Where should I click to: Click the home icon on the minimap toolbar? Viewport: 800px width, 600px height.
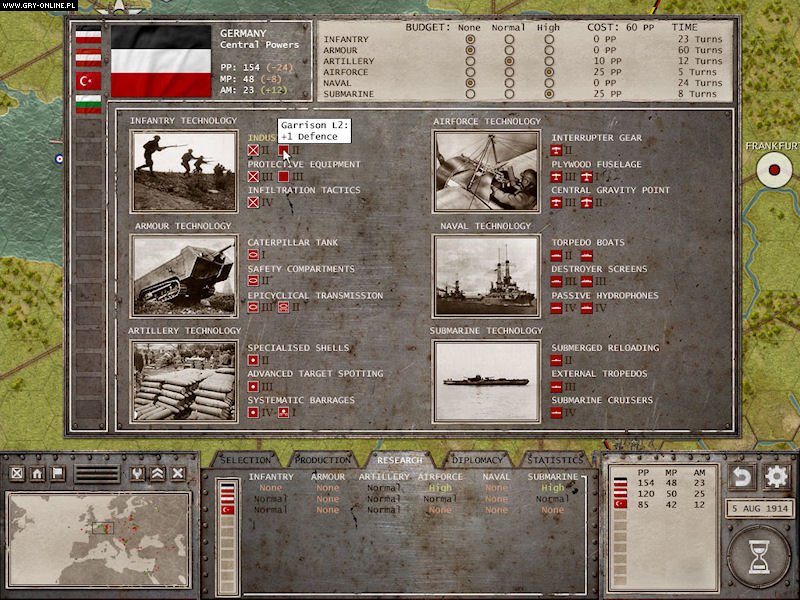35,472
